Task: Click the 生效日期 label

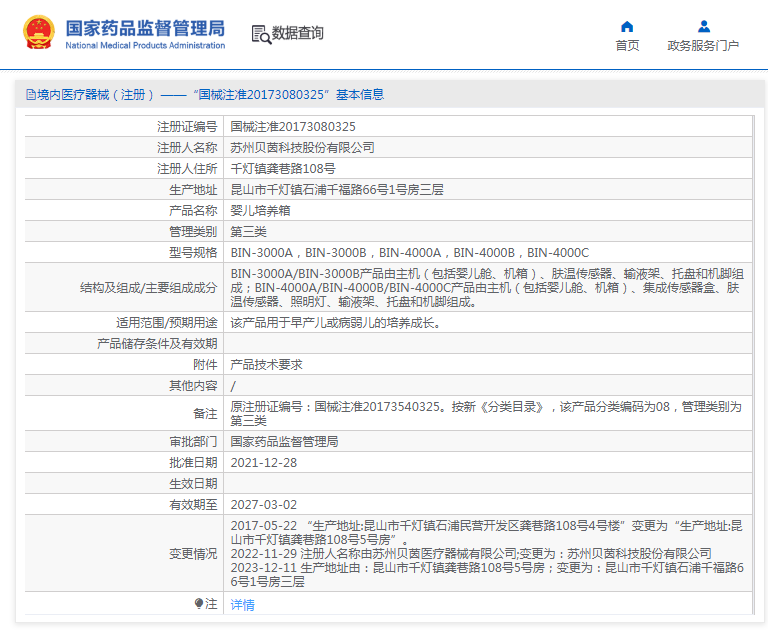Action: 193,484
